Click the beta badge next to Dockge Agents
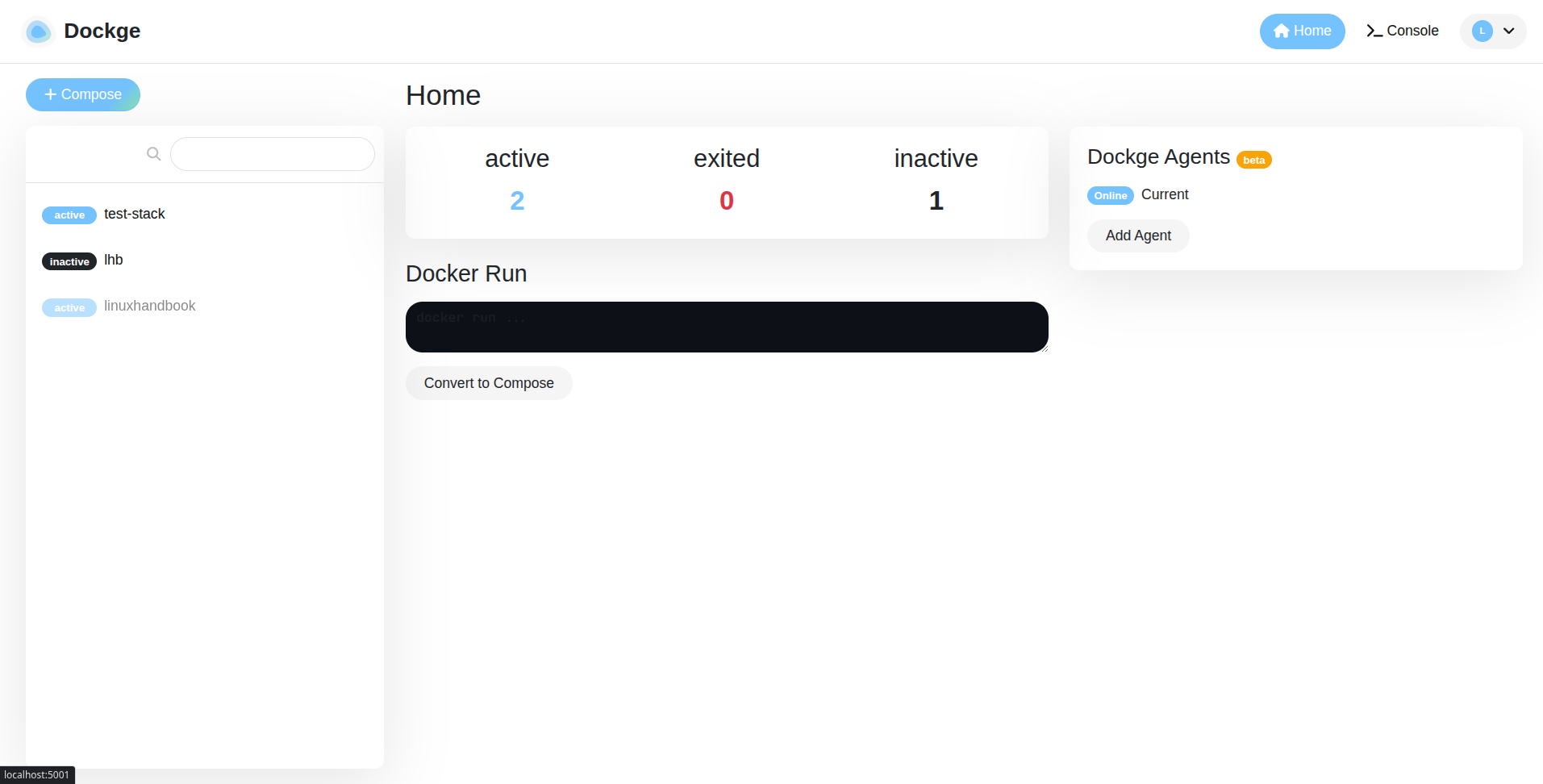Screen dimensions: 1543x784 click(x=1253, y=160)
